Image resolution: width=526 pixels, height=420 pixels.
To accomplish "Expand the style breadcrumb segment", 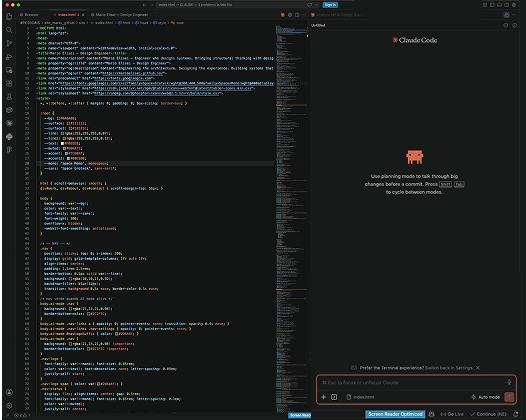I will point(160,23).
